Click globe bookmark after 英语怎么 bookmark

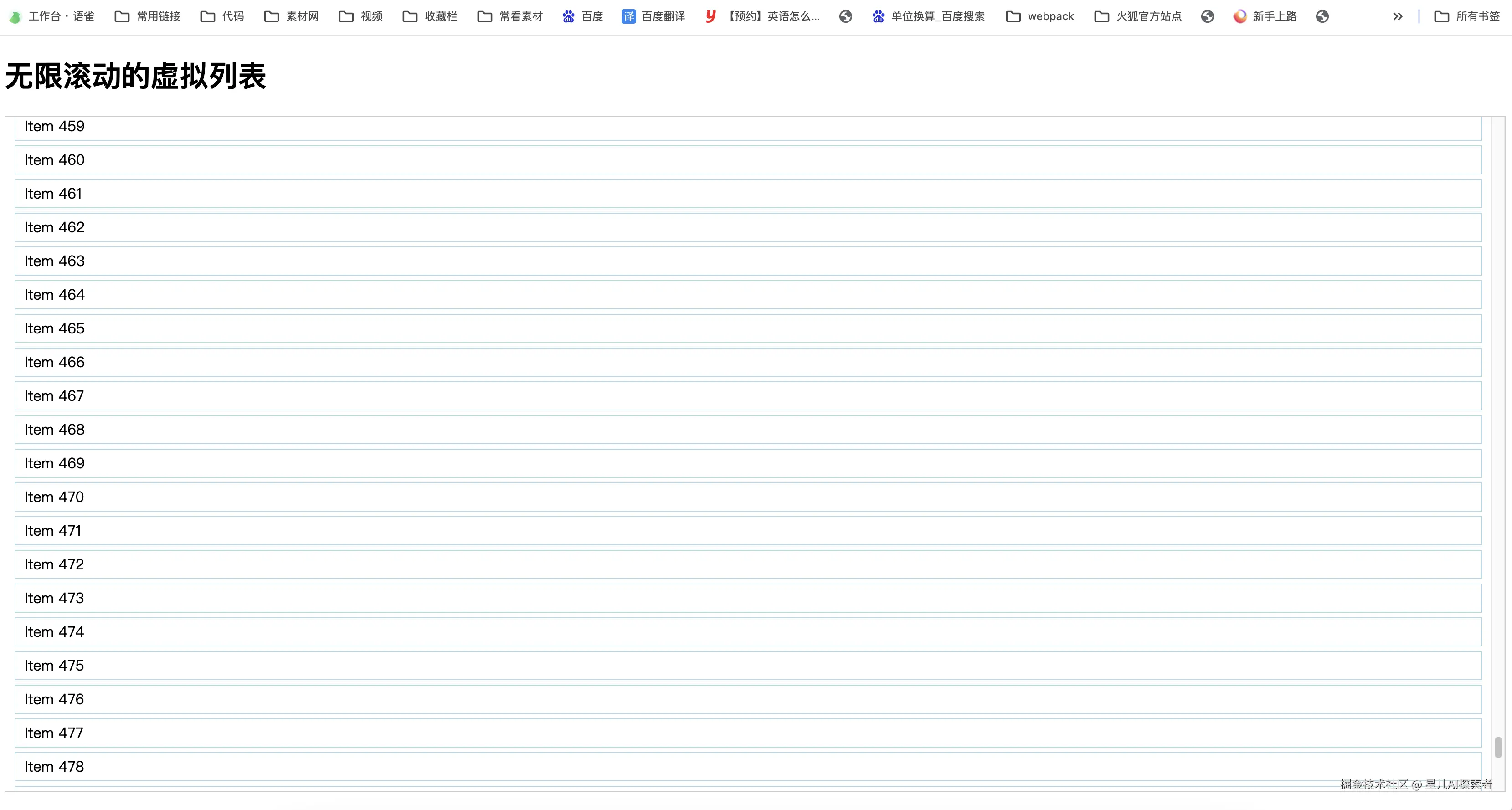pos(845,16)
